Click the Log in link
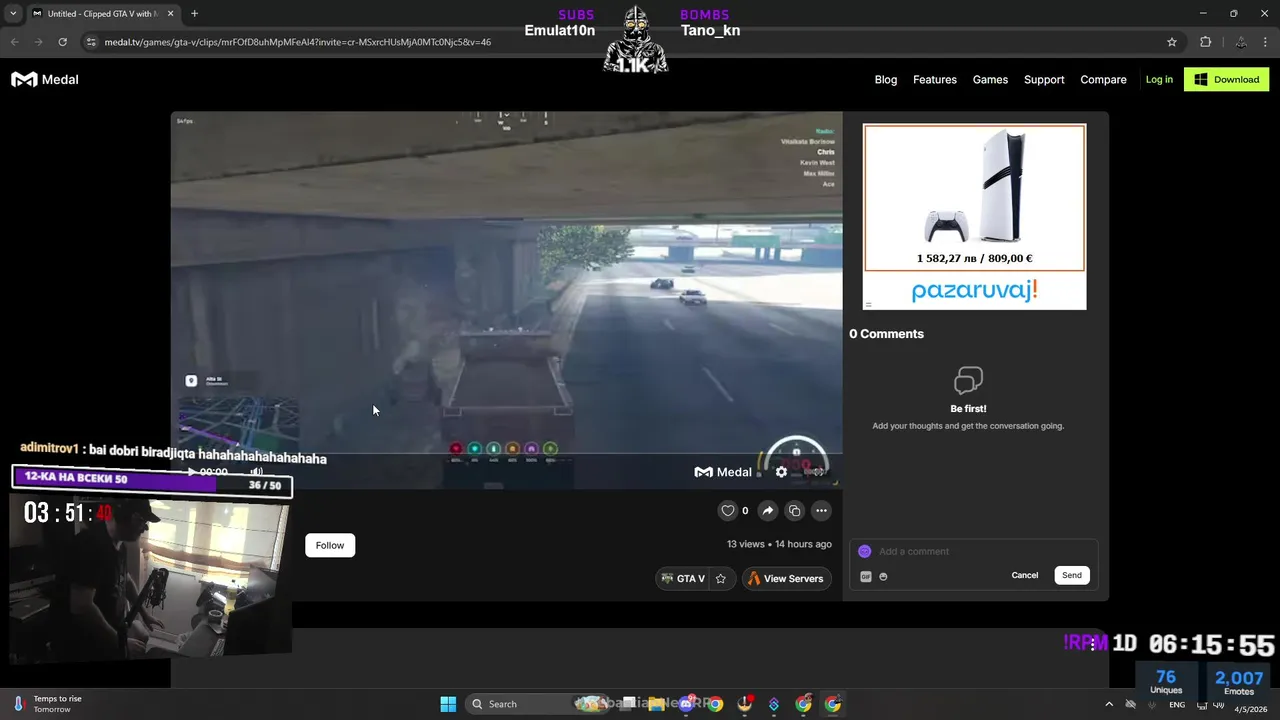The height and width of the screenshot is (720, 1280). [x=1159, y=80]
